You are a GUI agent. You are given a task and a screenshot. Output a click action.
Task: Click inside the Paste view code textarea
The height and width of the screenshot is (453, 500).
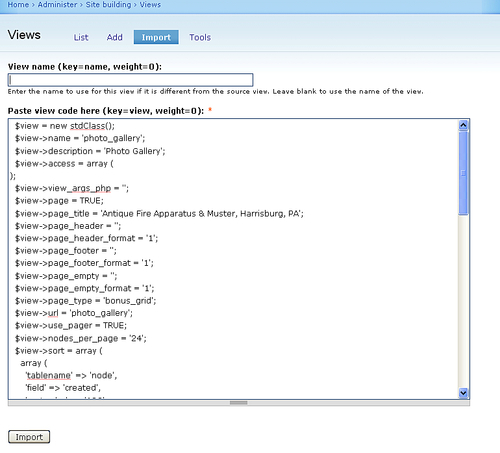click(233, 259)
